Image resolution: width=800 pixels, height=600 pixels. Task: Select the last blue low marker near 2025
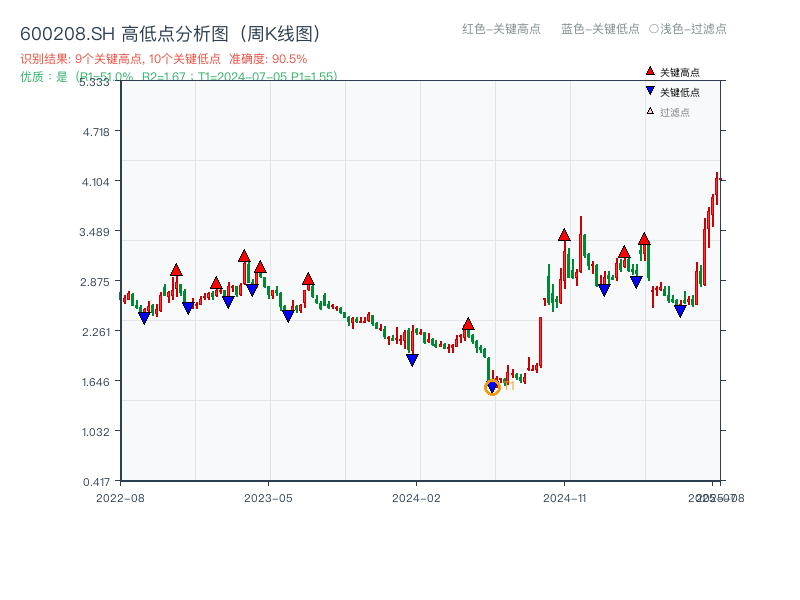pyautogui.click(x=680, y=311)
